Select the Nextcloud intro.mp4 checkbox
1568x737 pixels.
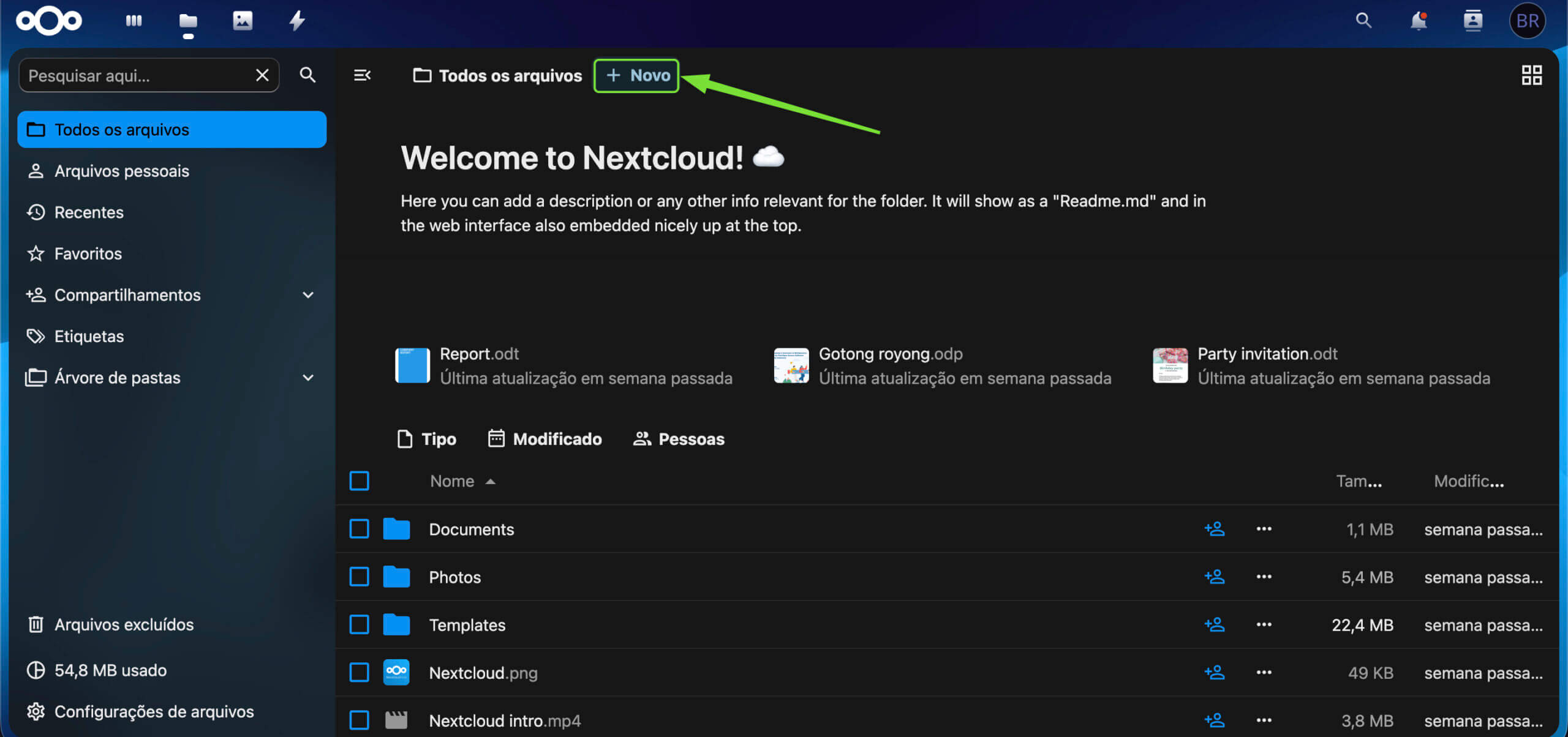click(x=359, y=720)
